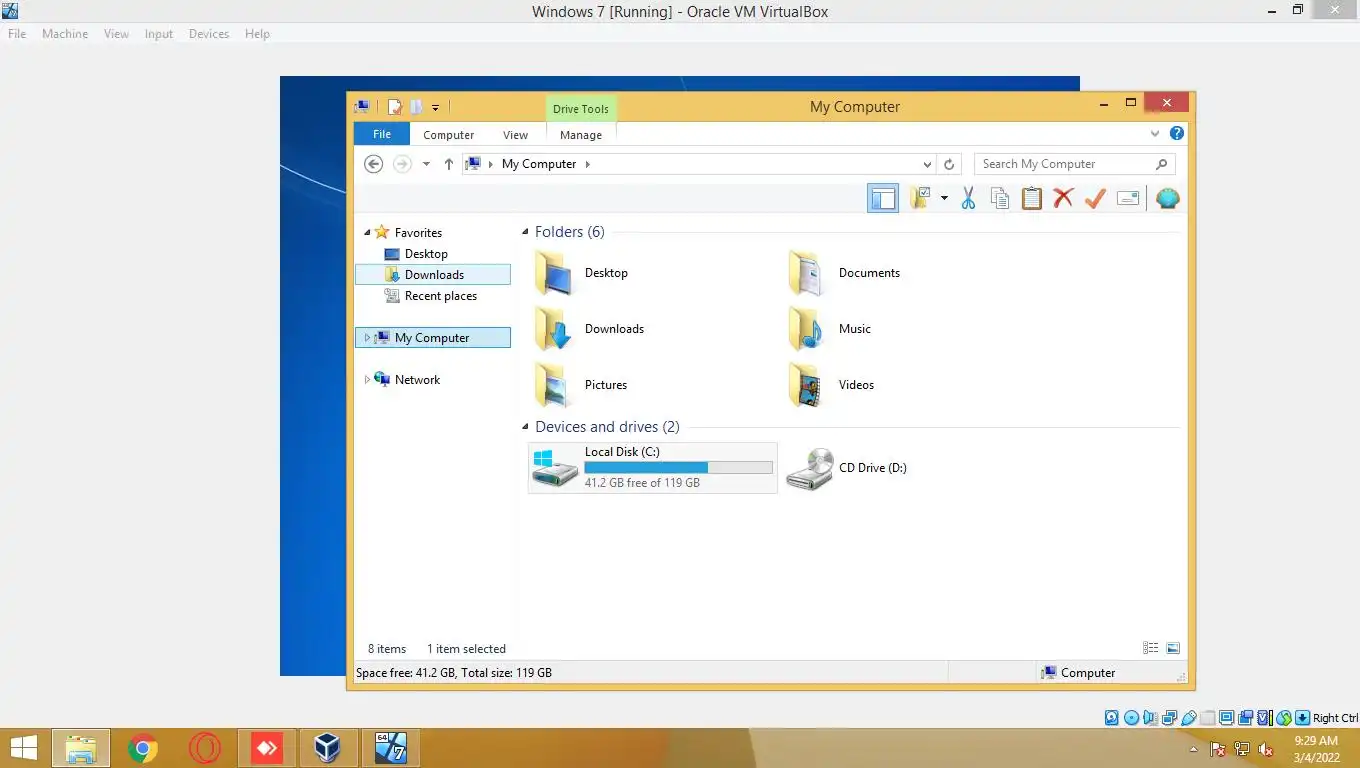Click the Back navigation arrow
The height and width of the screenshot is (768, 1360).
[x=374, y=164]
